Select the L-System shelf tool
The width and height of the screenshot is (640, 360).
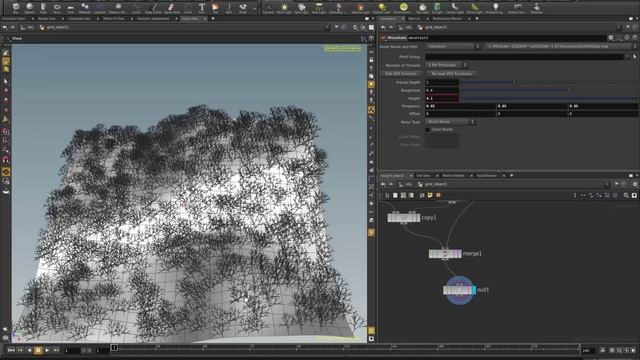[x=100, y=8]
